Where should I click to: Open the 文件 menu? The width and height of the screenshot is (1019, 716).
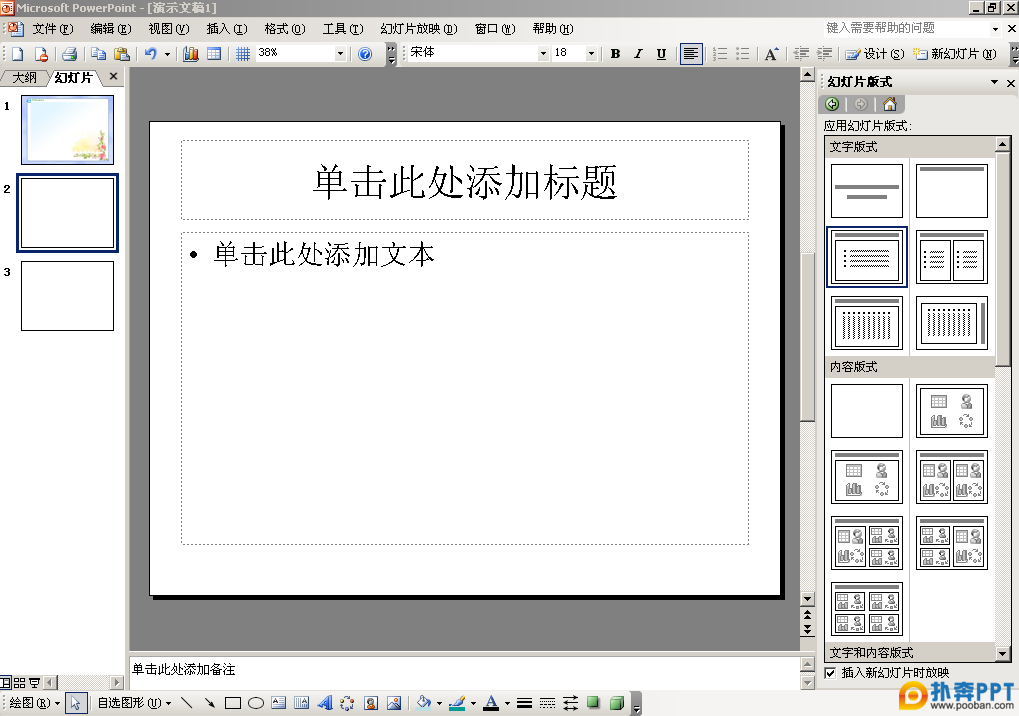tap(53, 29)
